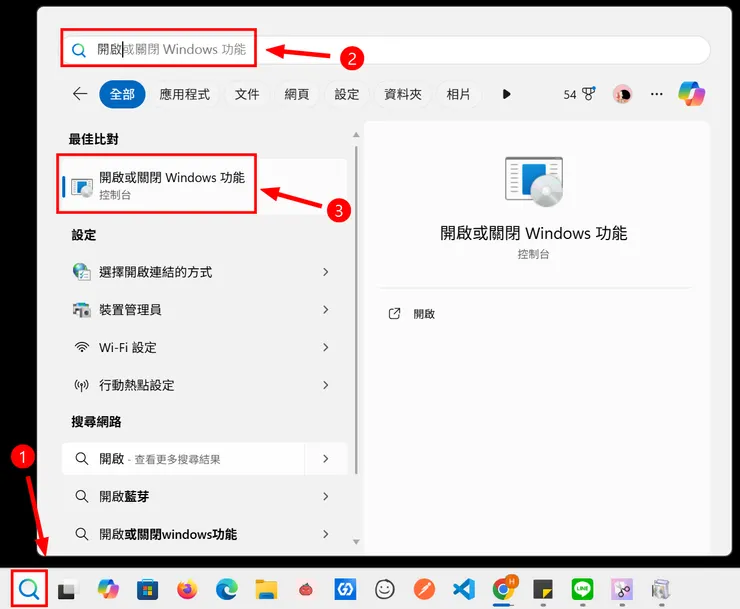Open File Explorer from the taskbar

pos(266,590)
